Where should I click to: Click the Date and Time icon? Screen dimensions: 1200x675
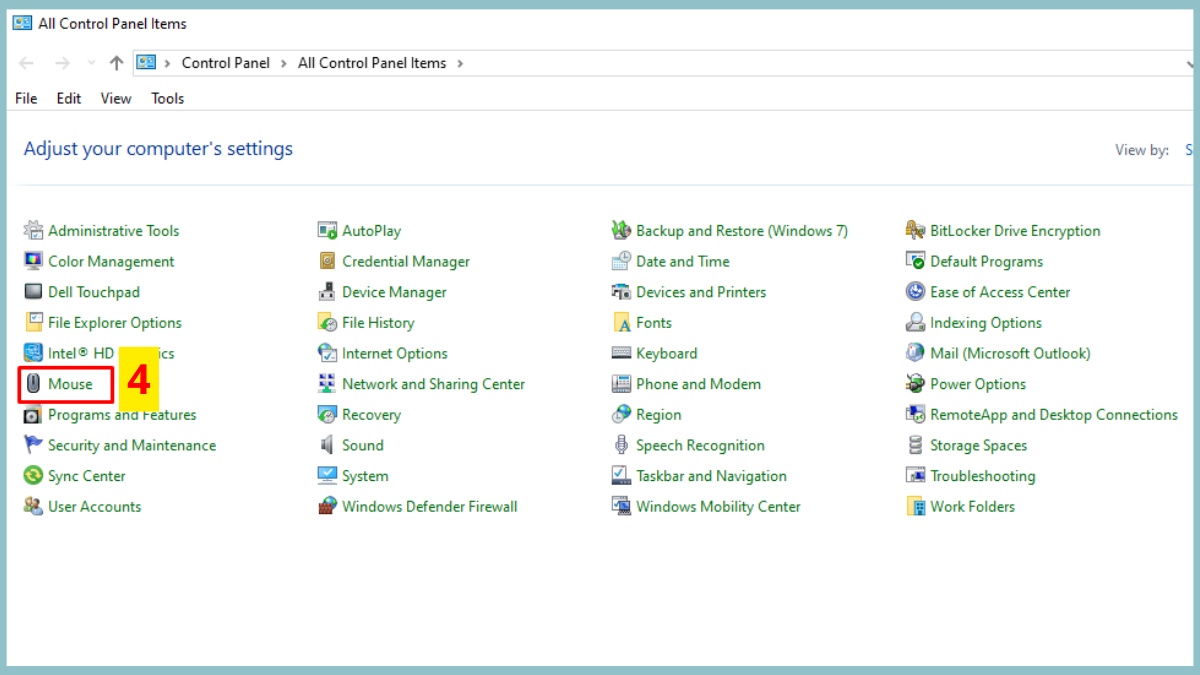(x=621, y=261)
